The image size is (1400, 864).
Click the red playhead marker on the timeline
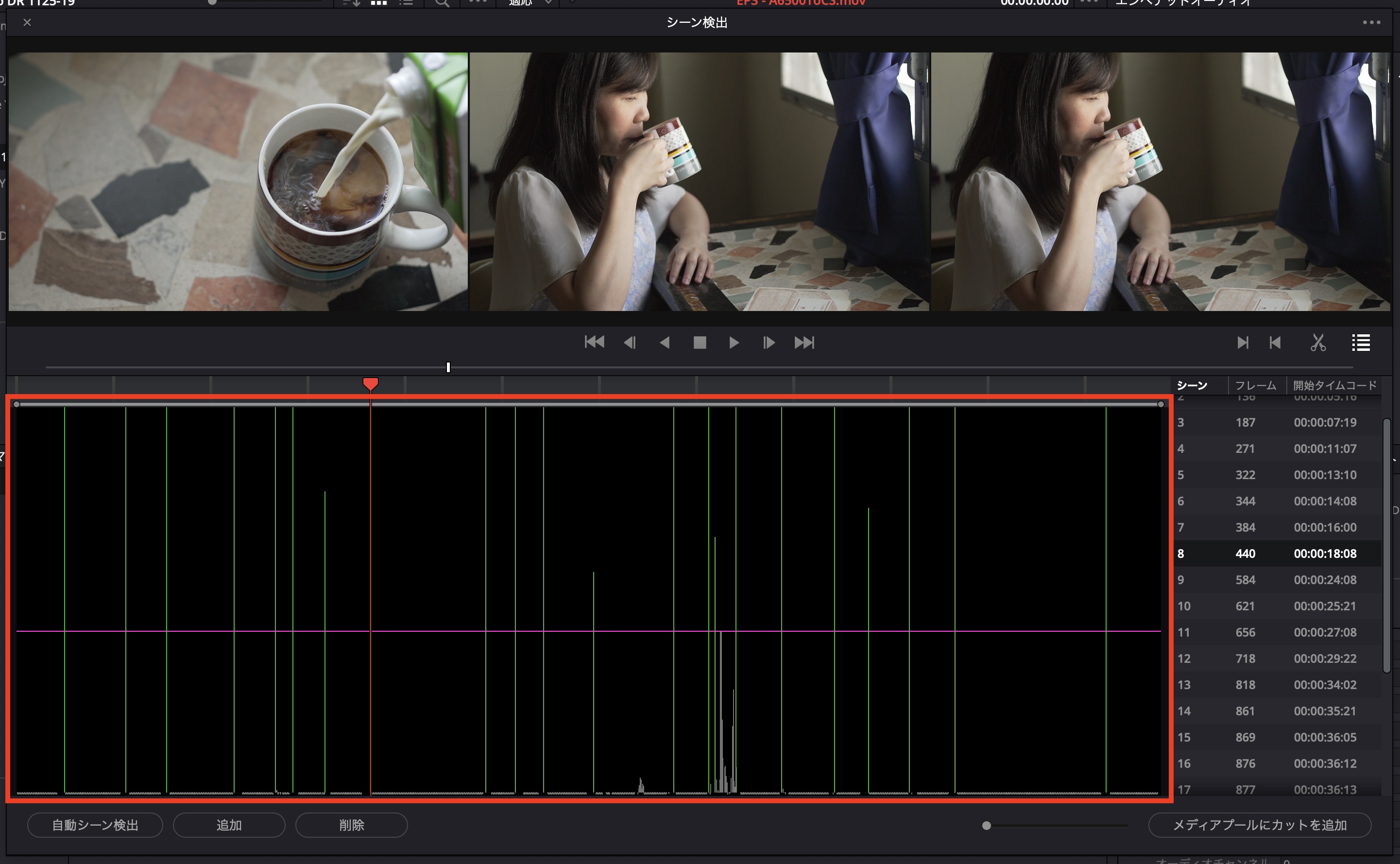[x=370, y=383]
